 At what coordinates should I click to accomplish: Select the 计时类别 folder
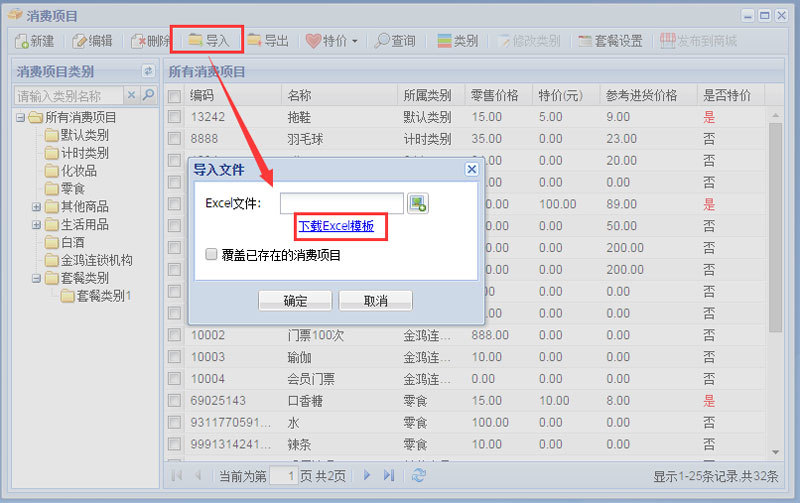pos(77,153)
